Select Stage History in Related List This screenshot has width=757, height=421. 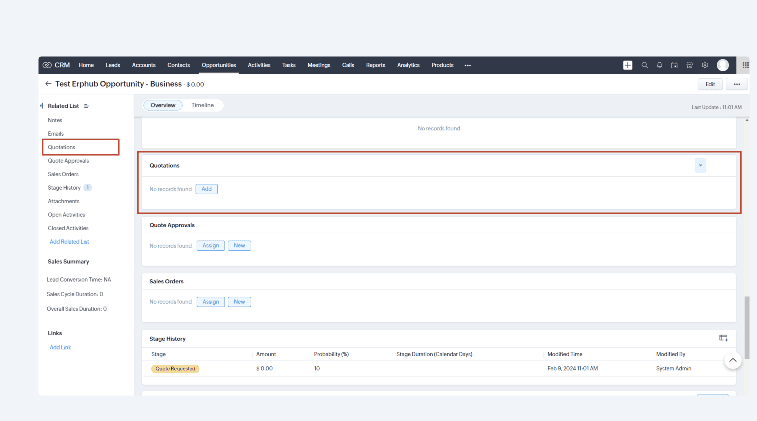tap(64, 188)
